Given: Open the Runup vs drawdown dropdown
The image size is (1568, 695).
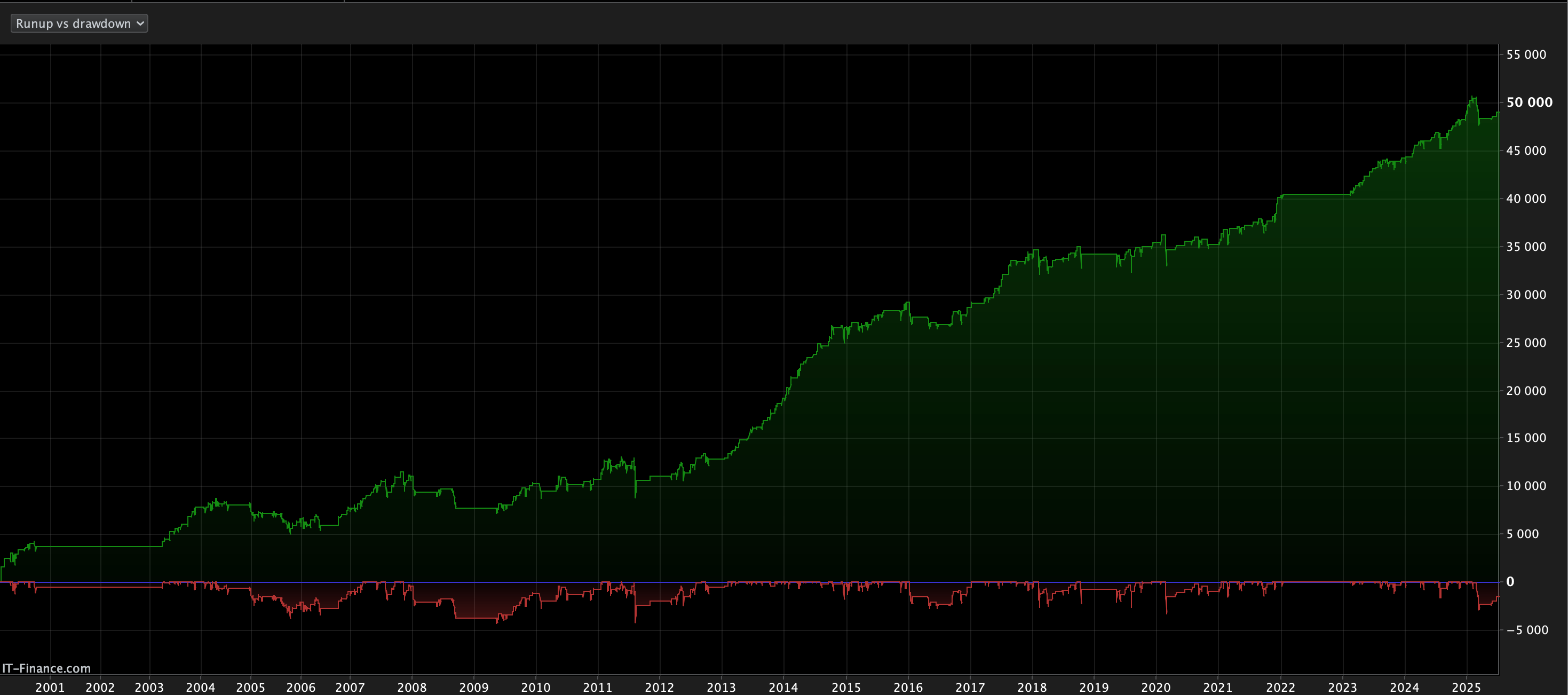Looking at the screenshot, I should (79, 23).
